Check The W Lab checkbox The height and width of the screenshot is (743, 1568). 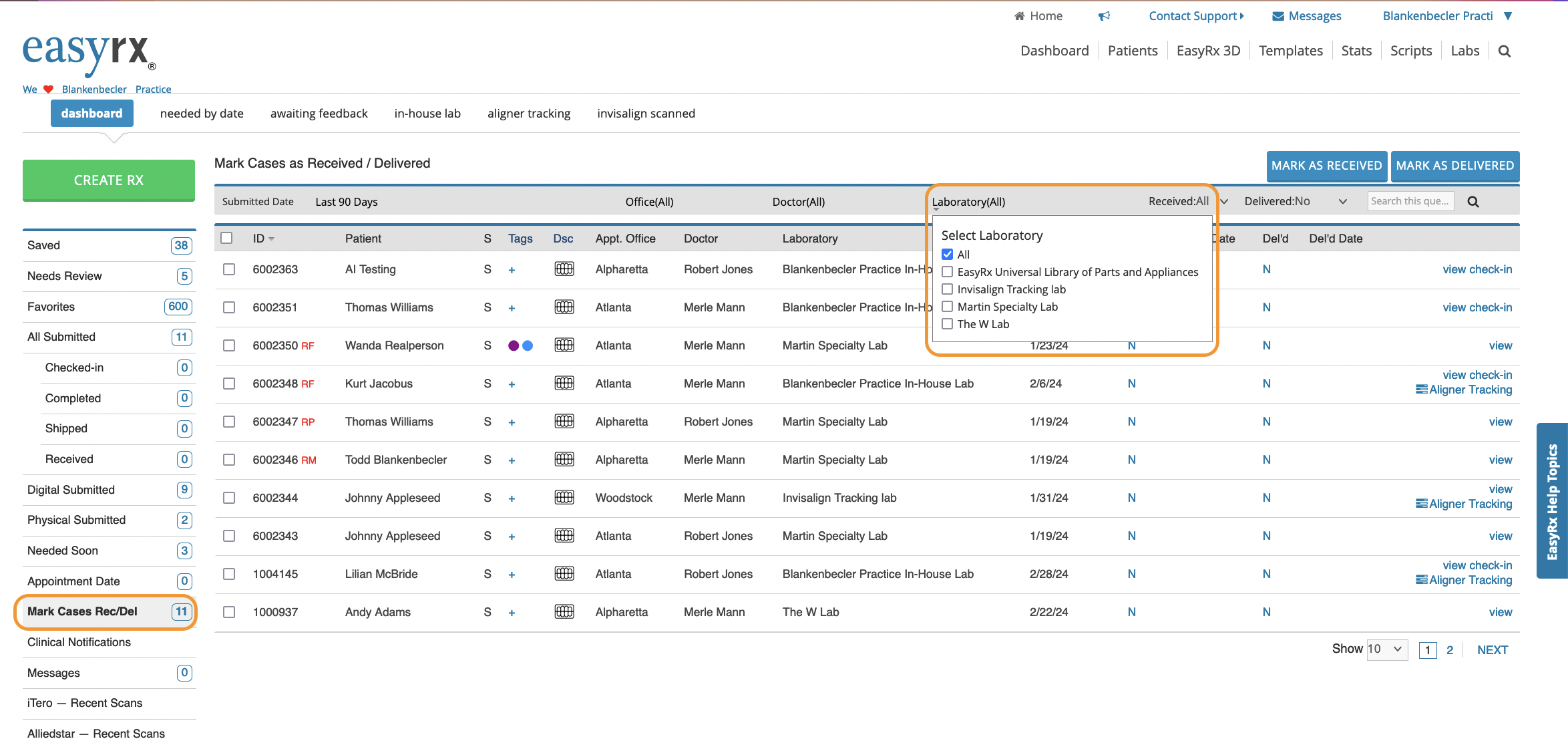(x=947, y=324)
